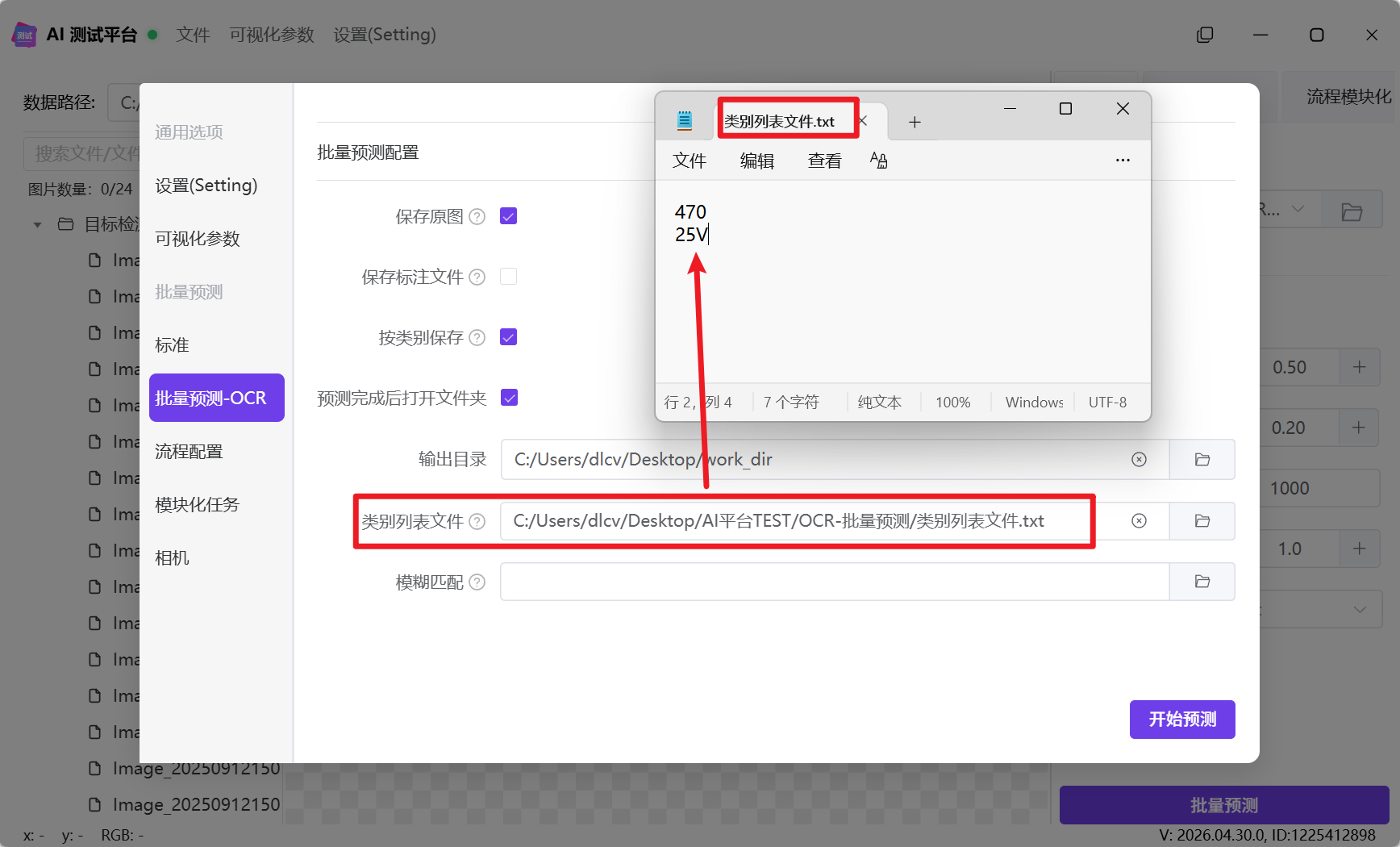This screenshot has width=1400, height=847.
Task: Open the Notepad 编辑 menu
Action: [x=756, y=161]
